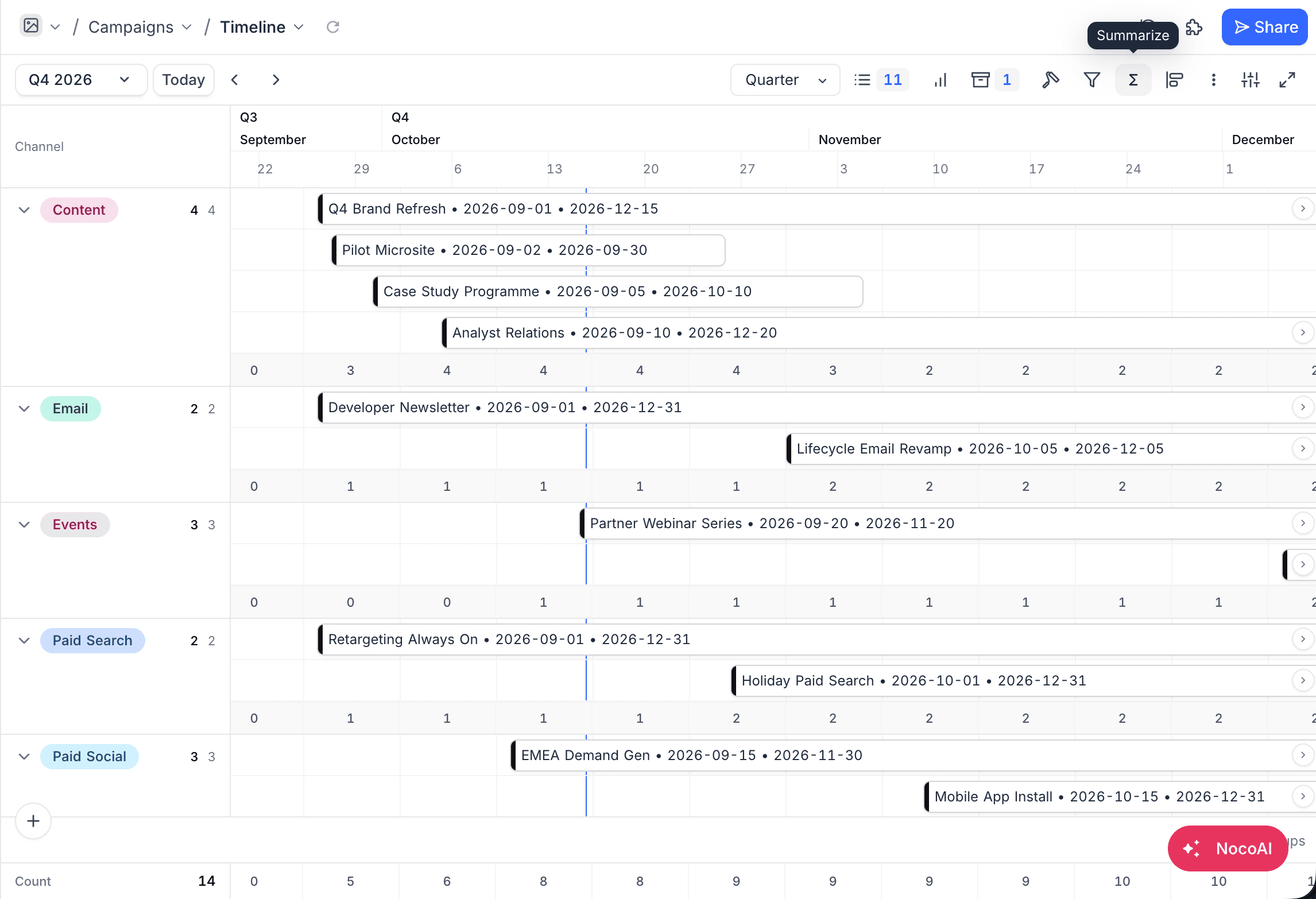This screenshot has width=1316, height=899.
Task: Open the settings sliders icon
Action: point(1250,80)
